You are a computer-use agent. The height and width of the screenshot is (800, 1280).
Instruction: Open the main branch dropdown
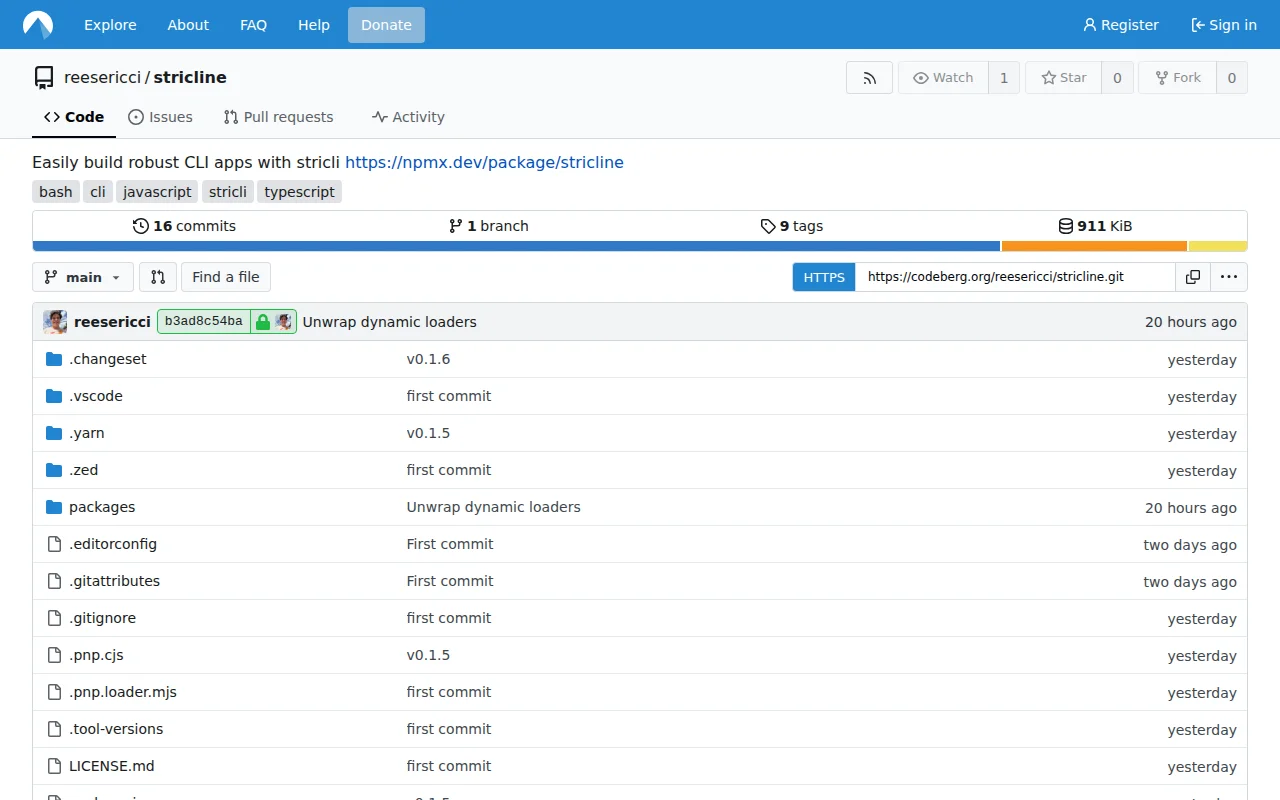(x=83, y=277)
